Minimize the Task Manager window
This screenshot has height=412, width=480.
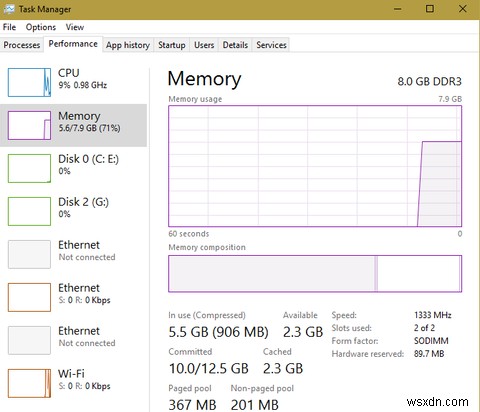click(398, 9)
